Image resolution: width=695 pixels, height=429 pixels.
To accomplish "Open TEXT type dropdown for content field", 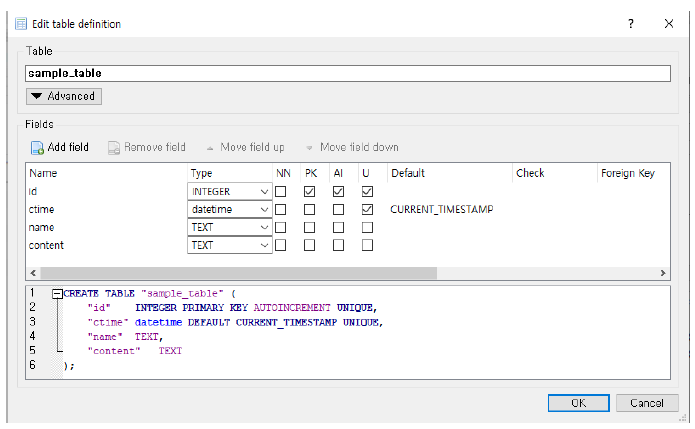I will 230,245.
